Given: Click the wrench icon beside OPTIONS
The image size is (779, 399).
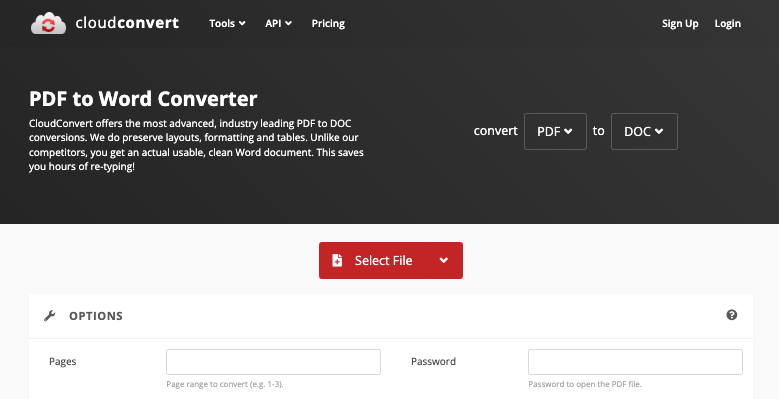Looking at the screenshot, I should point(50,316).
